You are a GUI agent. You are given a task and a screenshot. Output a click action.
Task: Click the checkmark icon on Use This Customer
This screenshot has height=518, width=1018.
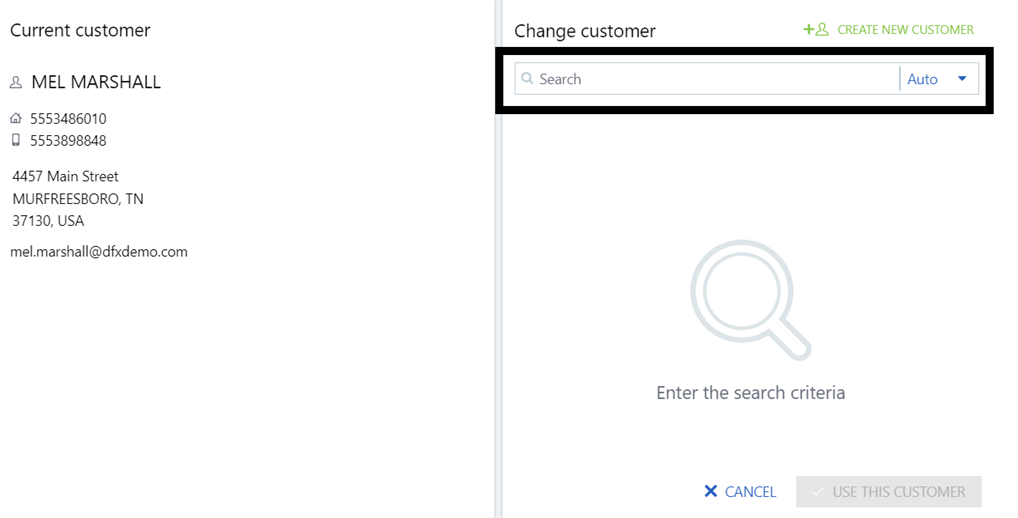pyautogui.click(x=818, y=492)
